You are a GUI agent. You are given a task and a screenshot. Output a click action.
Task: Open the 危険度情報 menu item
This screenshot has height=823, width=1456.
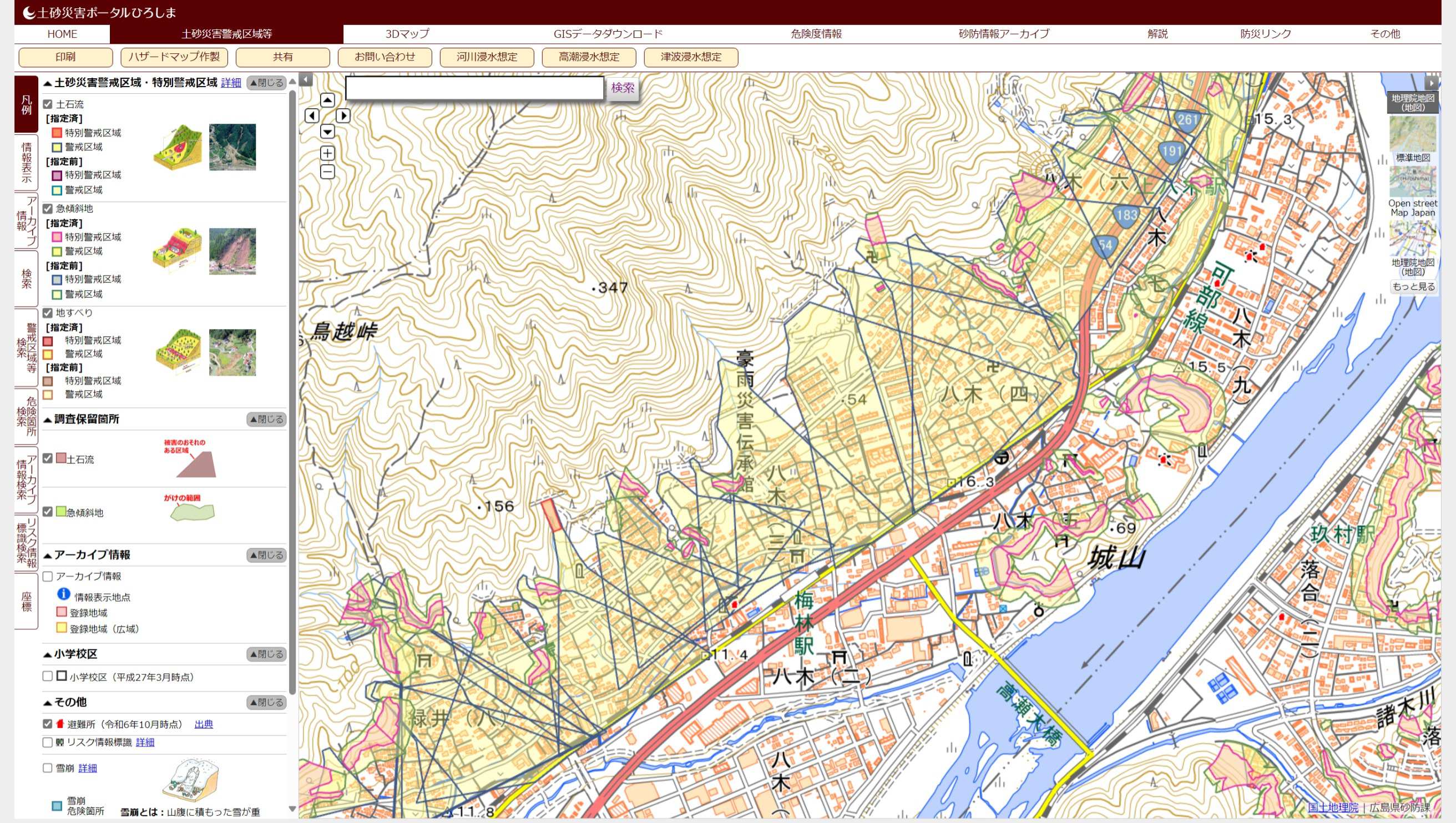(x=816, y=34)
